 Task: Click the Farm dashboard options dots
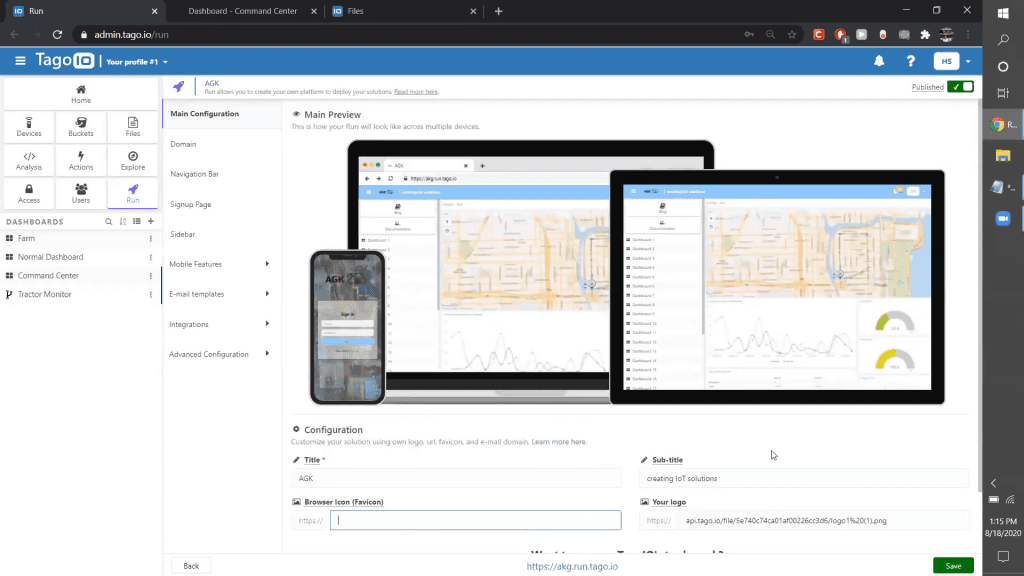(151, 238)
